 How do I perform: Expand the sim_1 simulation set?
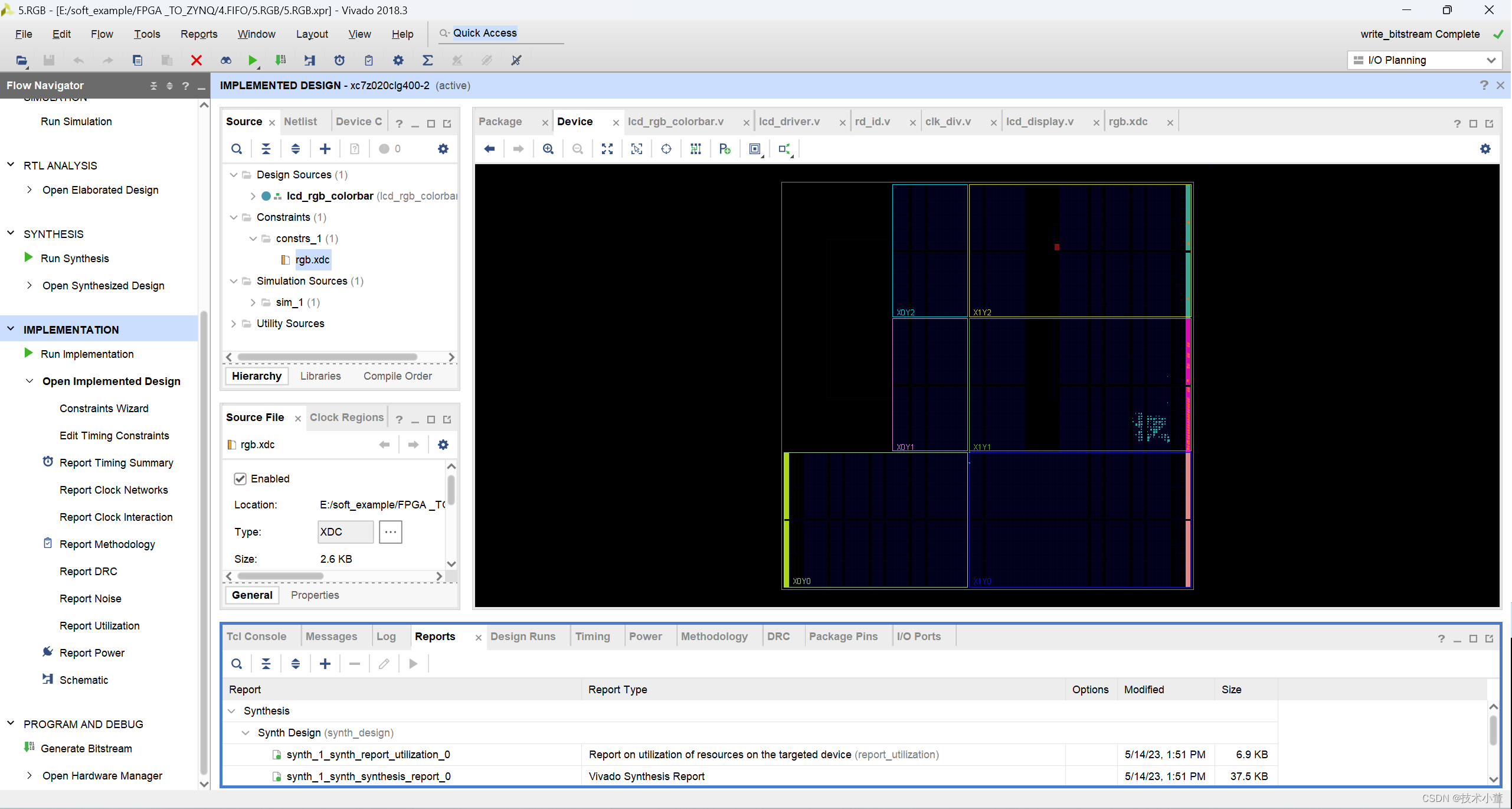point(253,302)
